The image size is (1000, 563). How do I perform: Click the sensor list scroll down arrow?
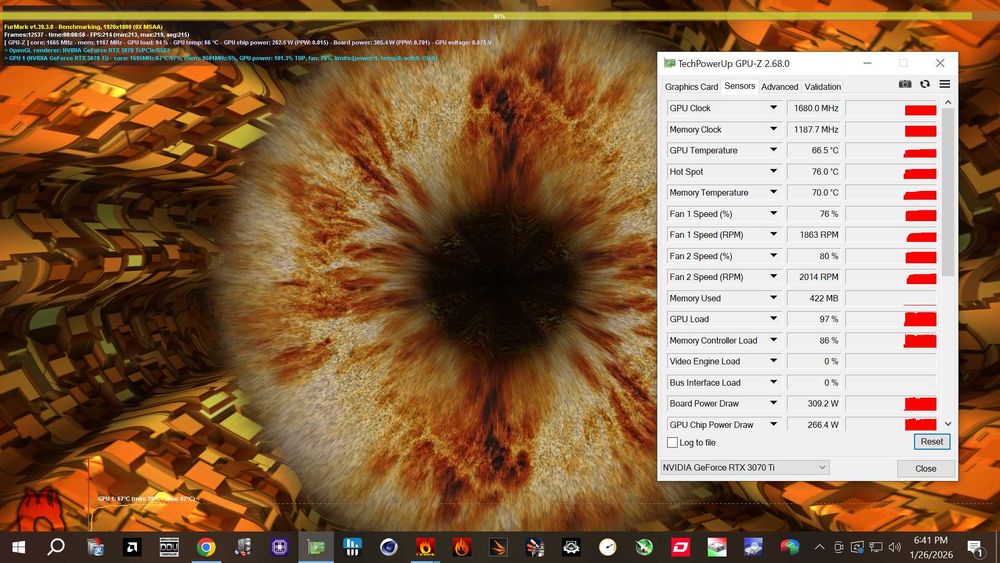coord(948,424)
